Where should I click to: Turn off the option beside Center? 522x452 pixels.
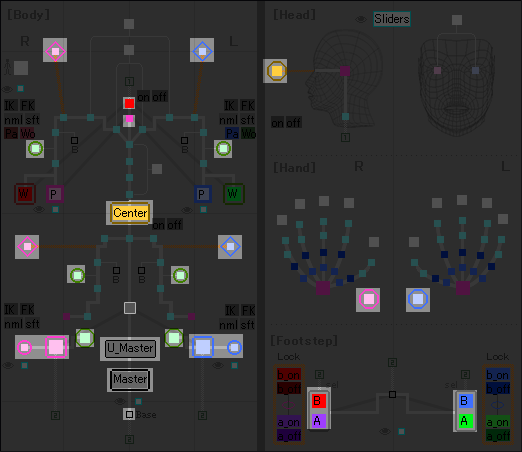coord(174,225)
